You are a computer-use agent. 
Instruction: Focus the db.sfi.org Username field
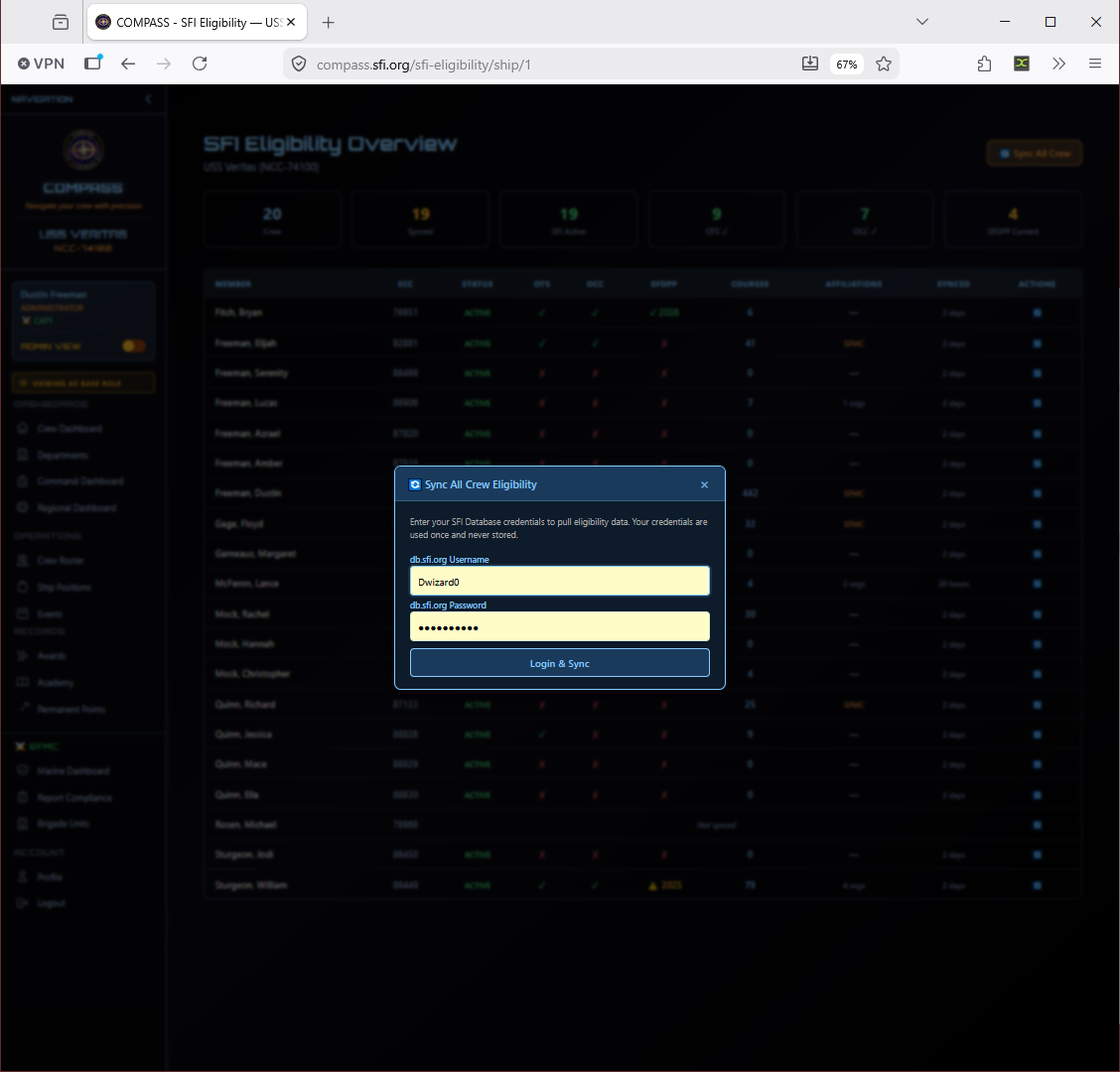coord(559,582)
